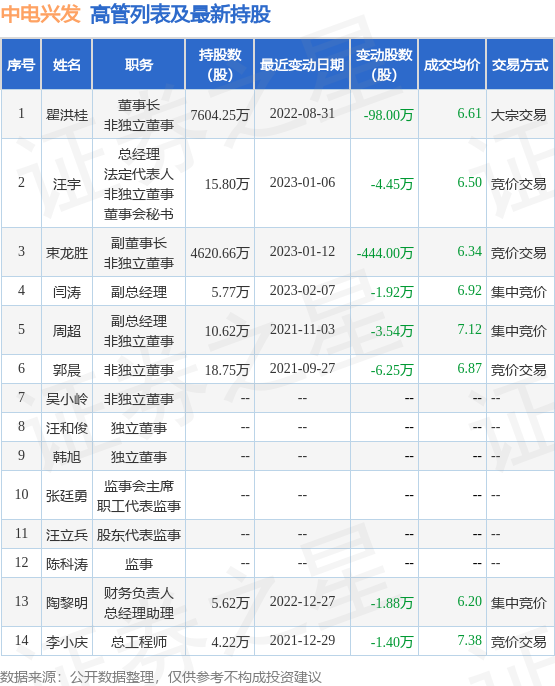Click the date 2023-01-12
The height and width of the screenshot is (686, 555).
tap(302, 252)
